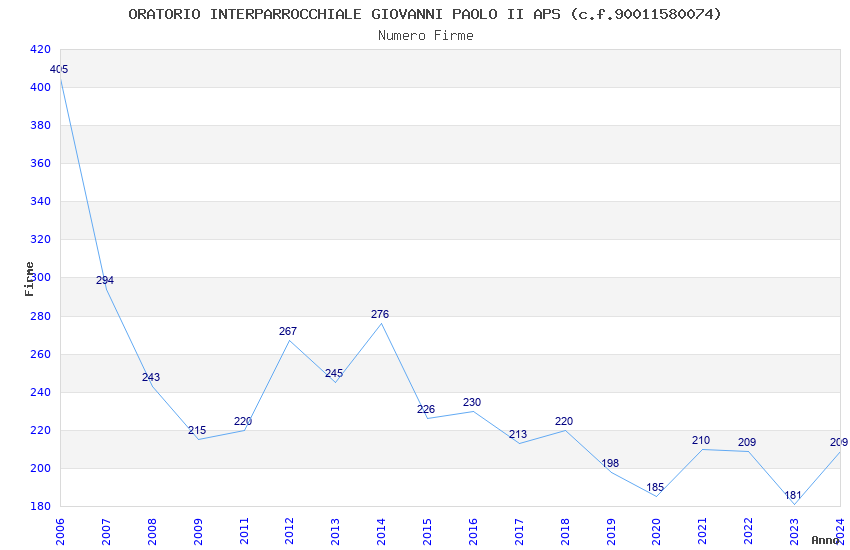This screenshot has width=850, height=550.
Task: Click the 260 tick label on y-axis
Action: (40, 354)
